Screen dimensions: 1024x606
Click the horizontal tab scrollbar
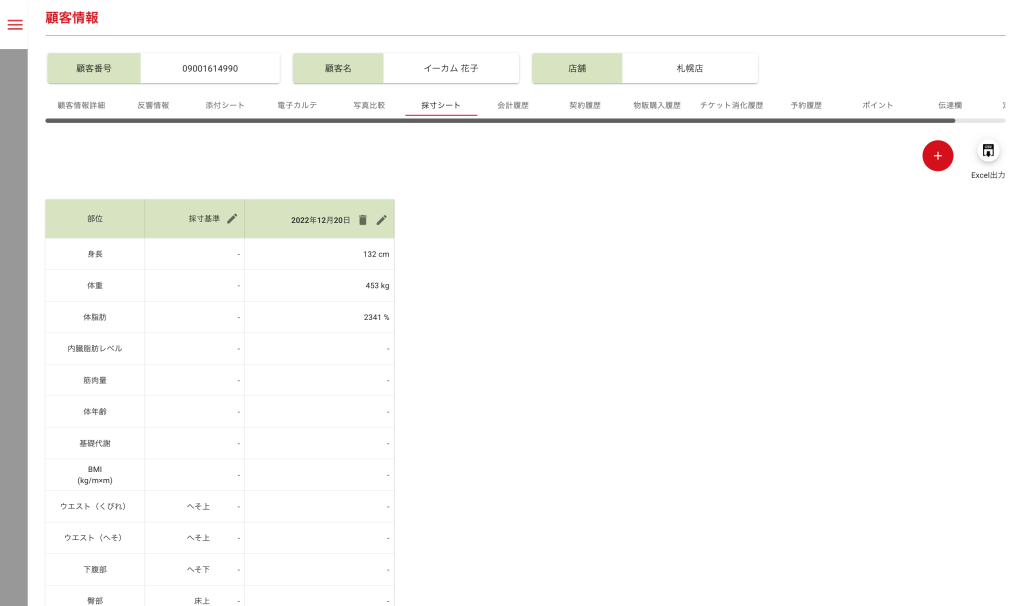500,121
